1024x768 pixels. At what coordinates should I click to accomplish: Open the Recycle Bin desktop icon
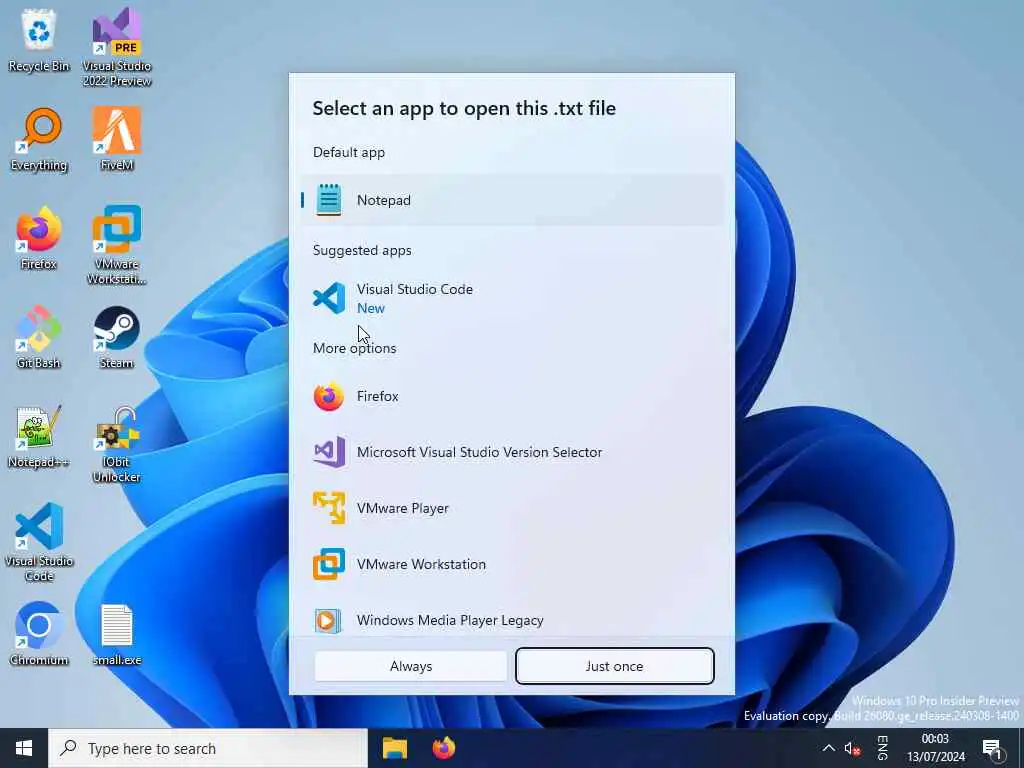[x=39, y=42]
